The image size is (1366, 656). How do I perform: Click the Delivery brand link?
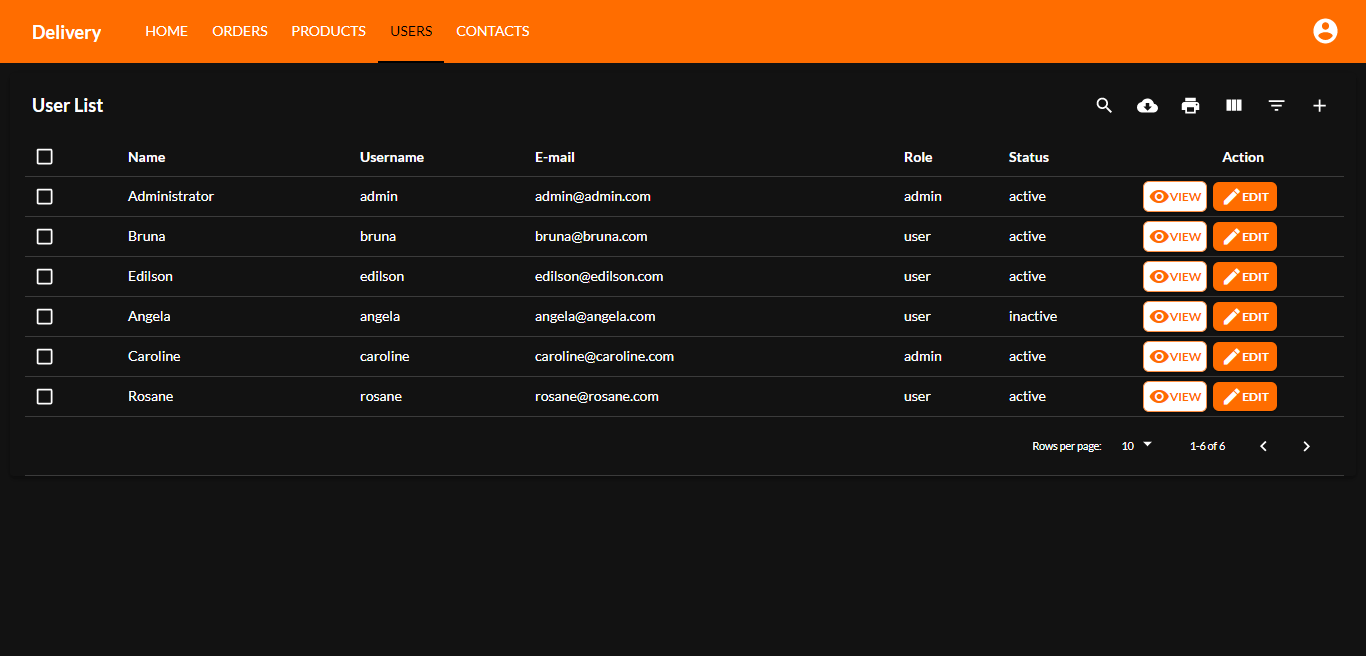(x=66, y=32)
